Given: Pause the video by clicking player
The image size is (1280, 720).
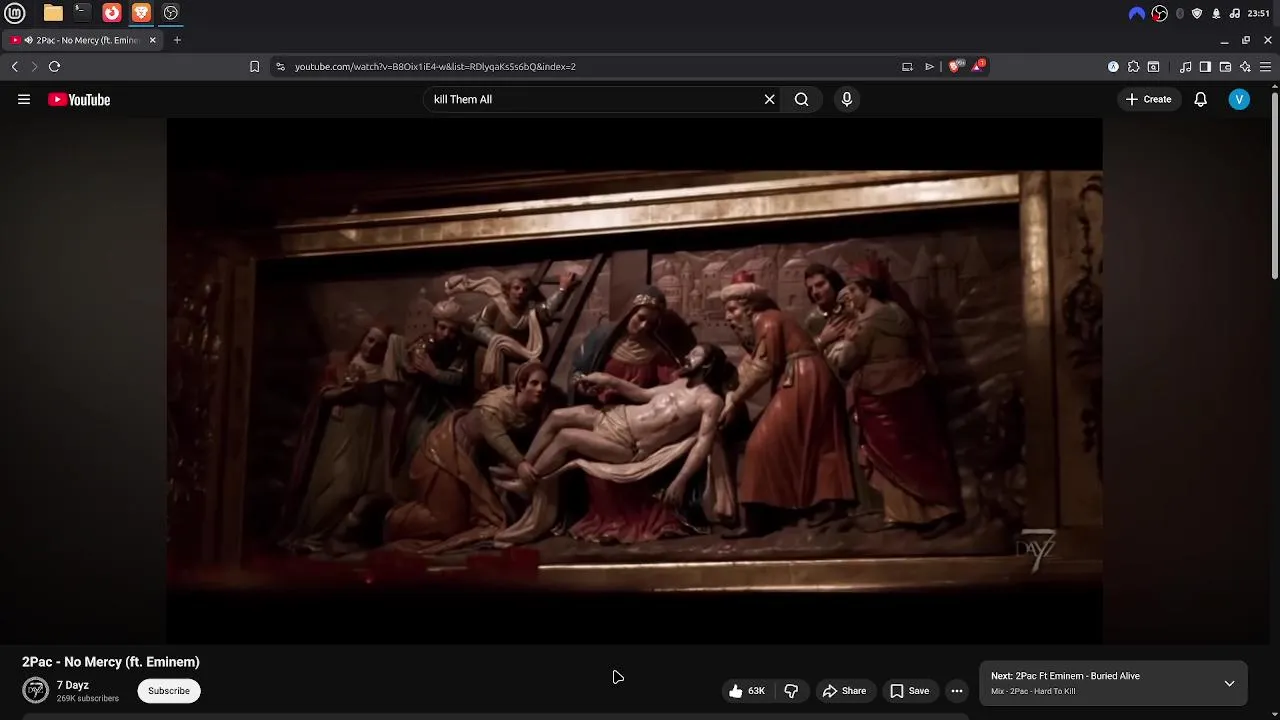Looking at the screenshot, I should [x=634, y=381].
